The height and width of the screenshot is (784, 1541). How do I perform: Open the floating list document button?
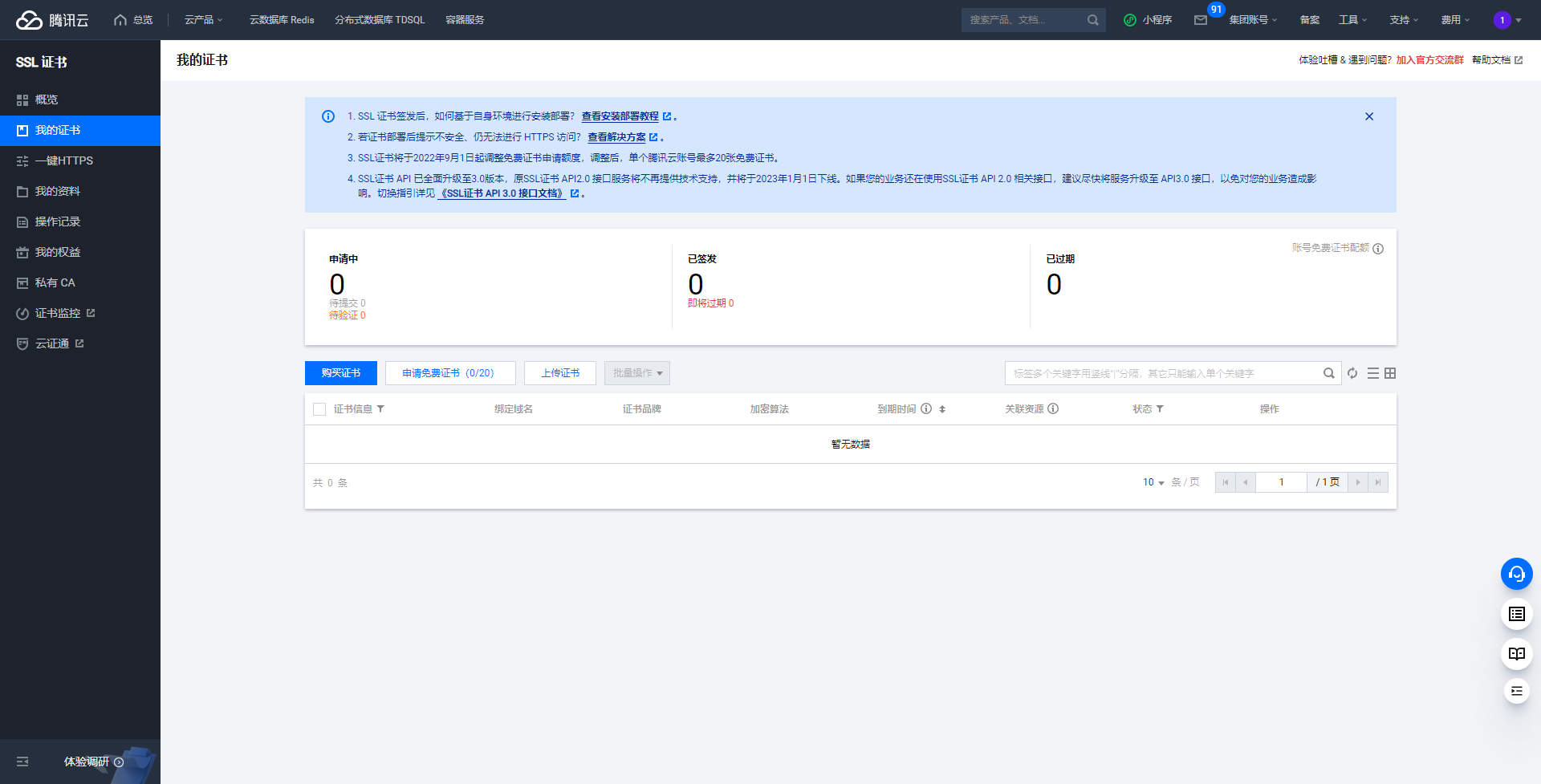coord(1517,614)
